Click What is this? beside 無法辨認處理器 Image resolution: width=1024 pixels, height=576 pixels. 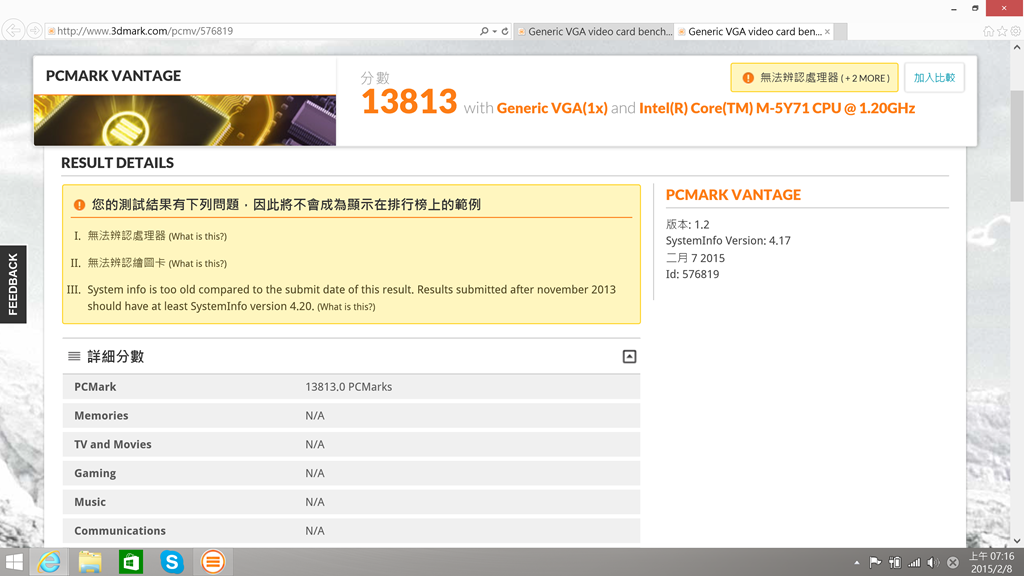click(x=198, y=236)
